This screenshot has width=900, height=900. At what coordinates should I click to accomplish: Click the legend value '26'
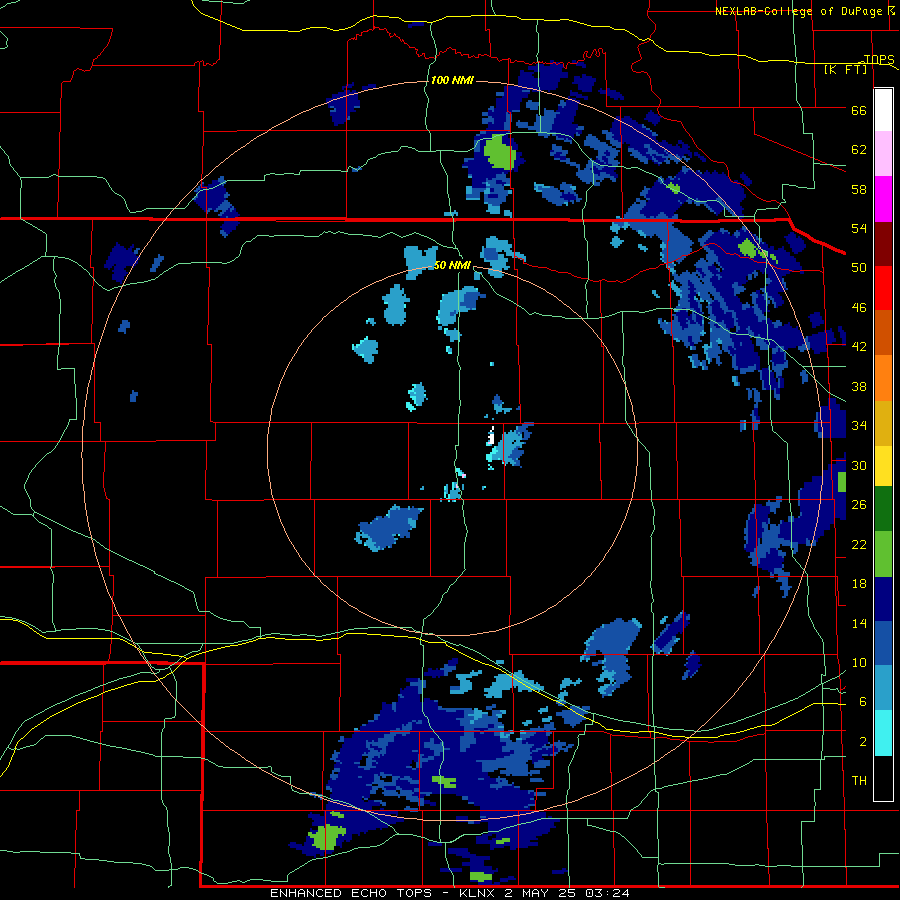coord(859,505)
